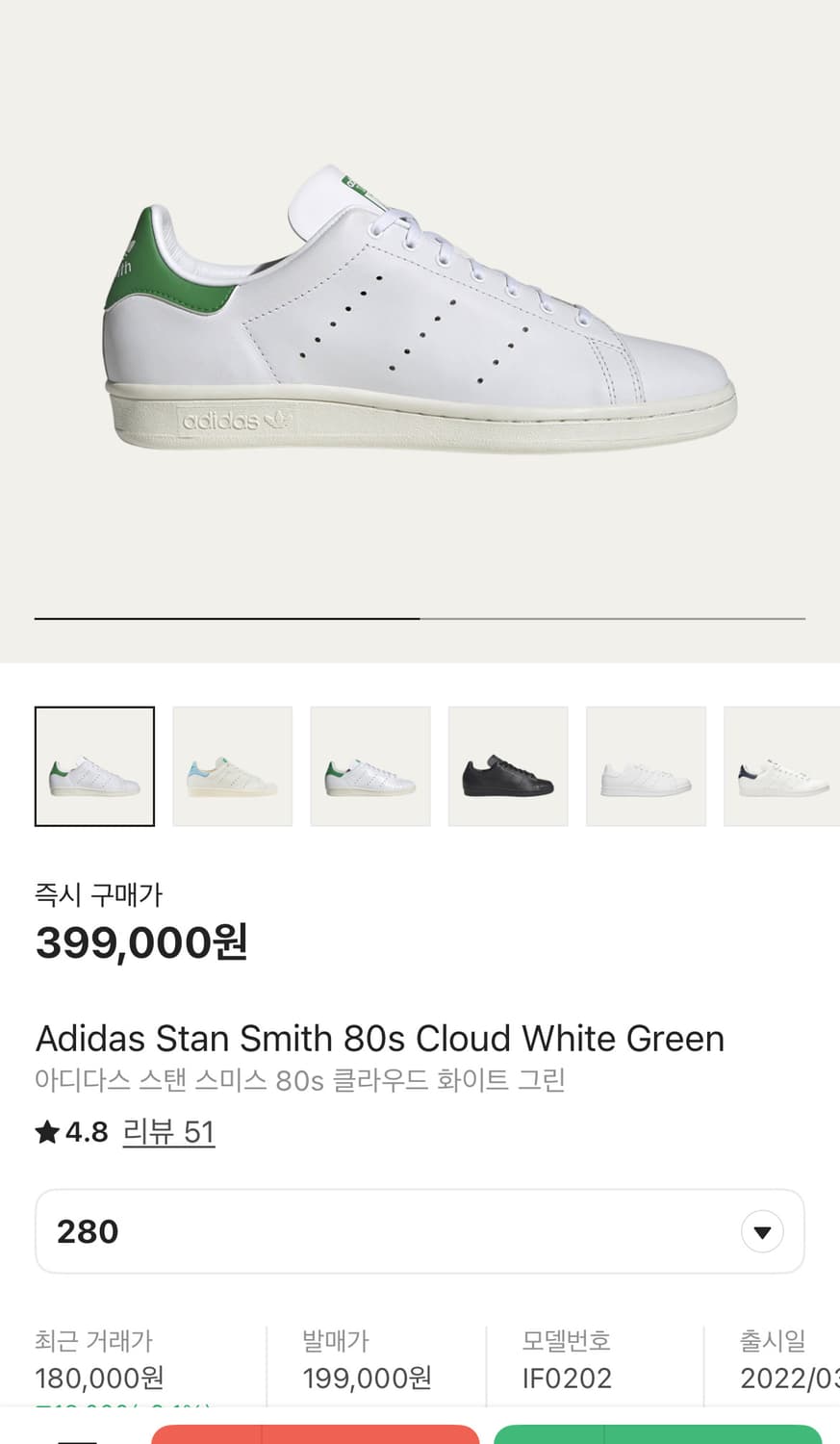Select the navy heel shoe thumbnail
Screen dimensions: 840x1444
tap(781, 766)
